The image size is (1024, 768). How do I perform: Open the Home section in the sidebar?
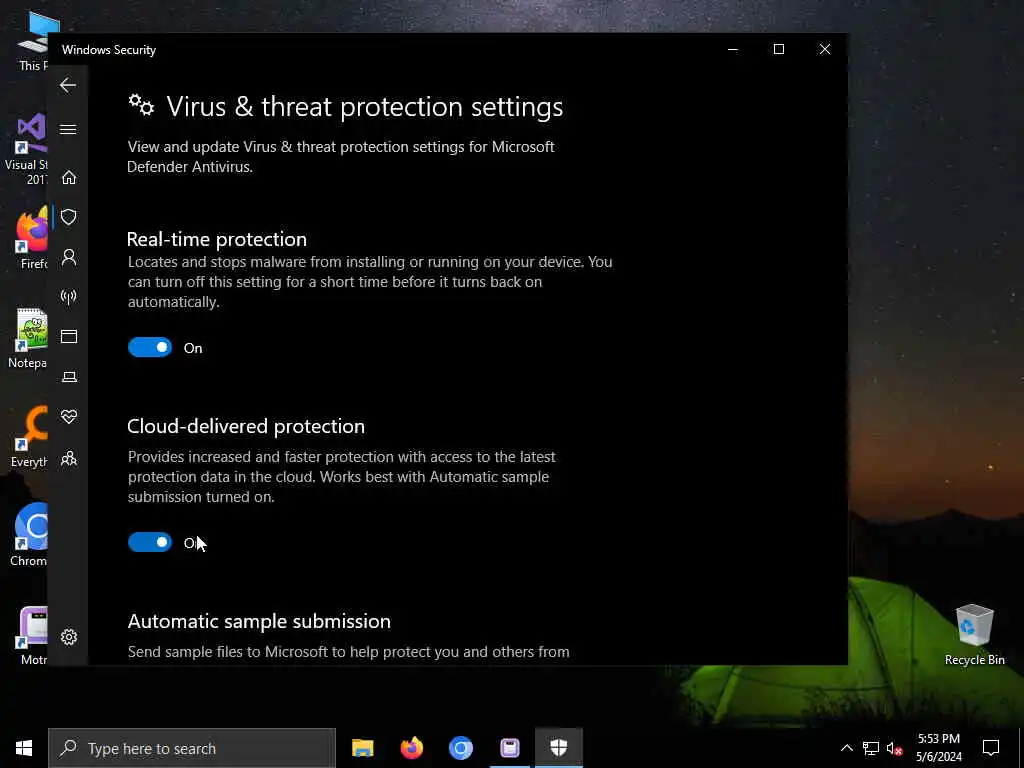[x=69, y=178]
